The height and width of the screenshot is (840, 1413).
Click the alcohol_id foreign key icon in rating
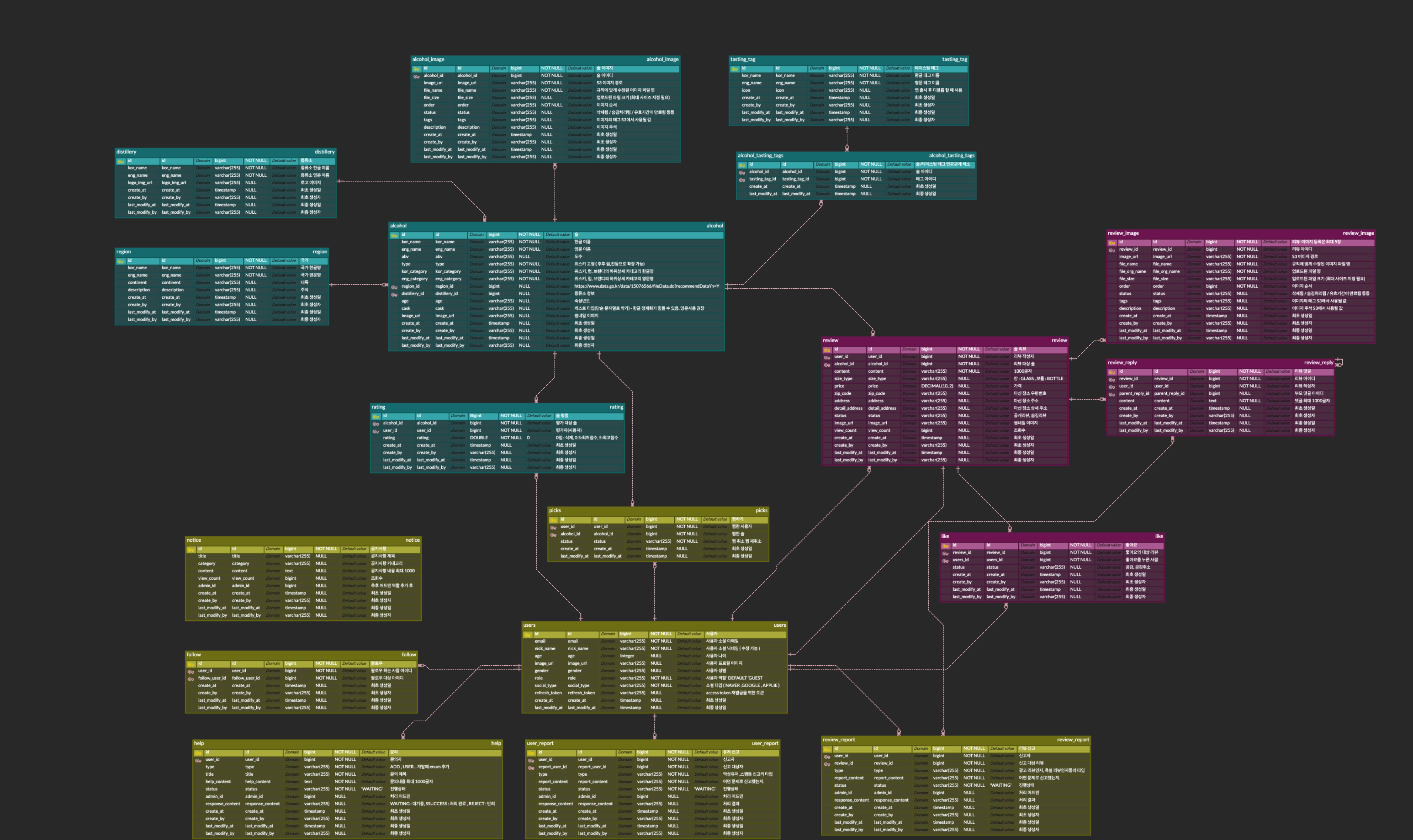(375, 423)
